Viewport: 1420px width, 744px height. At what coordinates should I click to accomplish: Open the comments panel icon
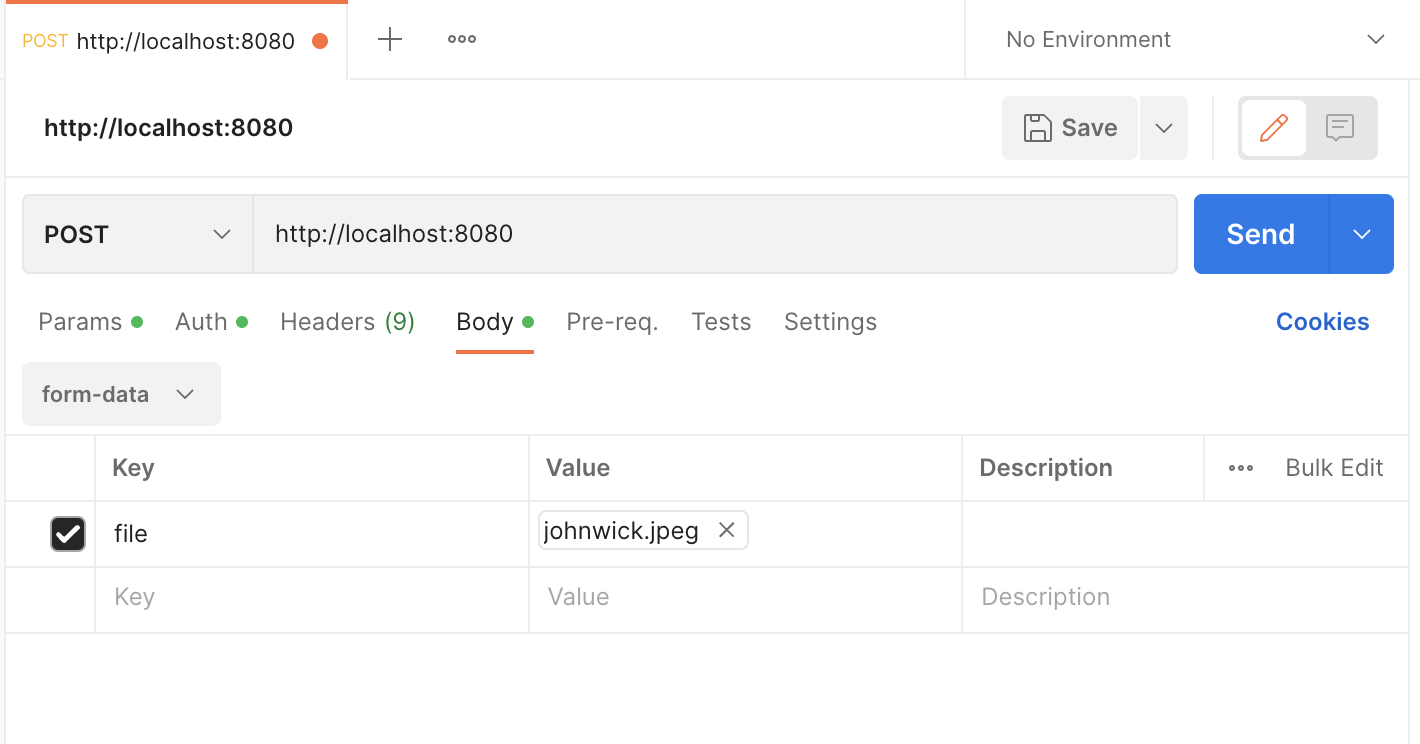(1338, 128)
